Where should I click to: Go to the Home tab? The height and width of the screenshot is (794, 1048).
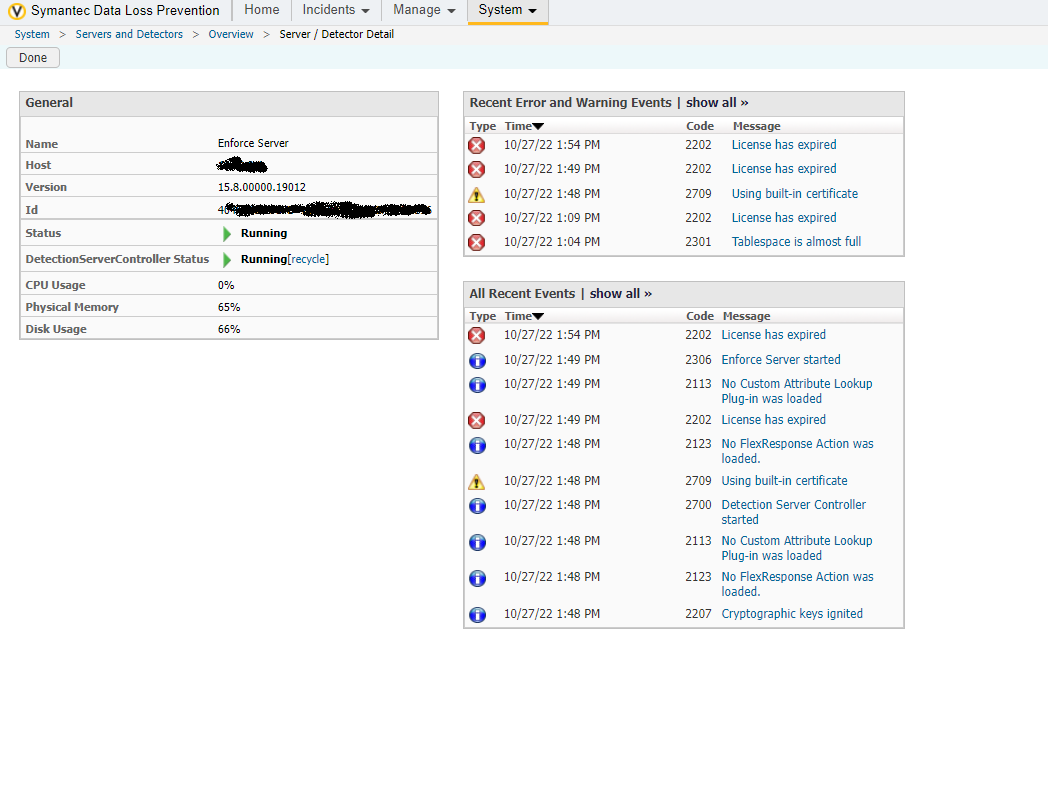(x=262, y=10)
